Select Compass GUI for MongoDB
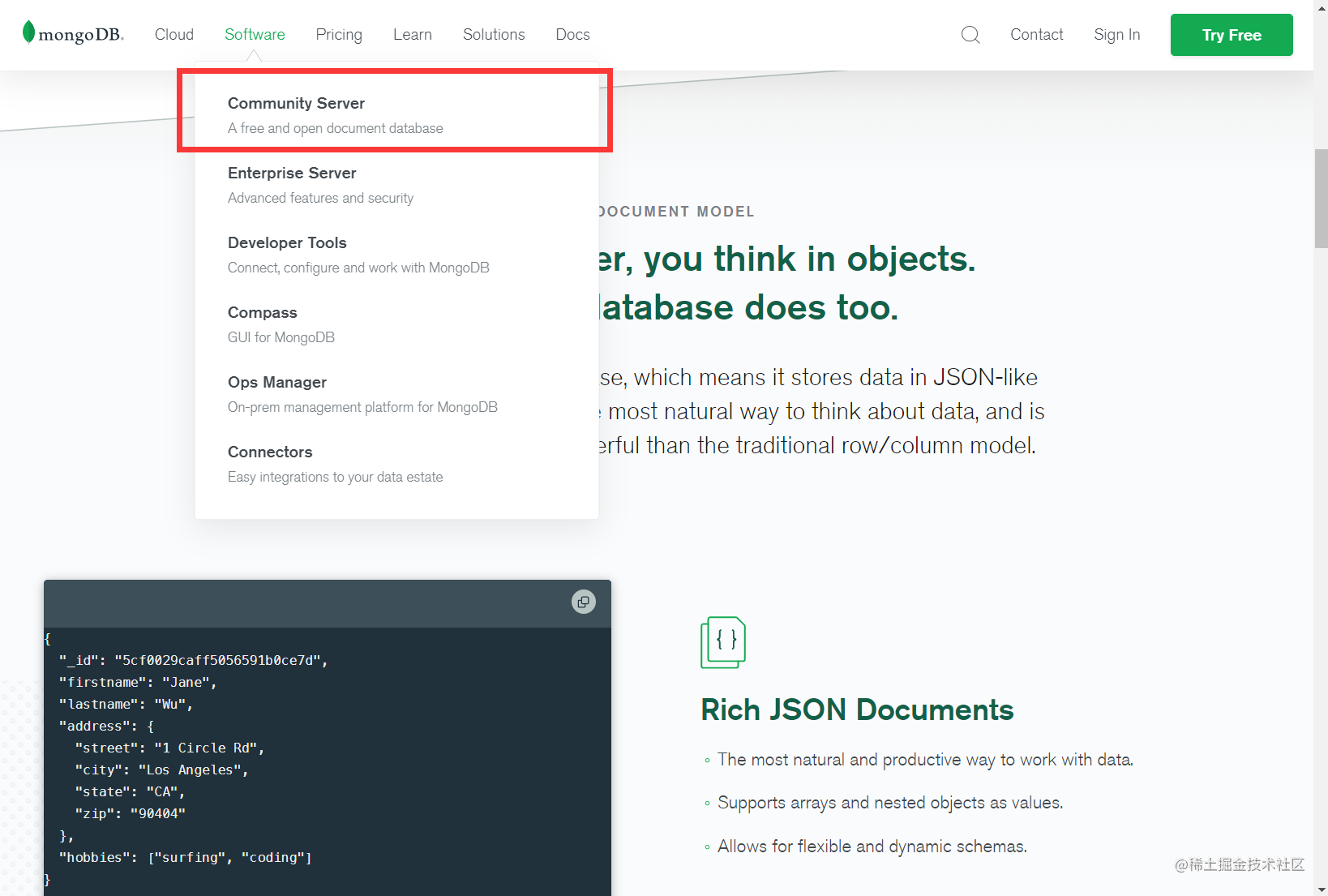The width and height of the screenshot is (1328, 896). tap(262, 312)
